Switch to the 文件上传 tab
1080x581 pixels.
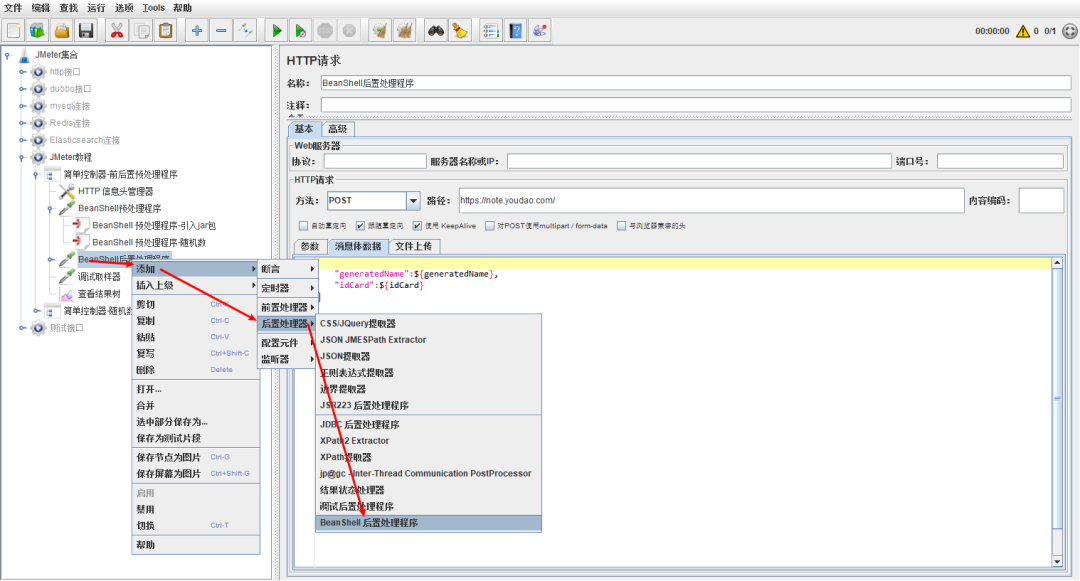[x=414, y=246]
